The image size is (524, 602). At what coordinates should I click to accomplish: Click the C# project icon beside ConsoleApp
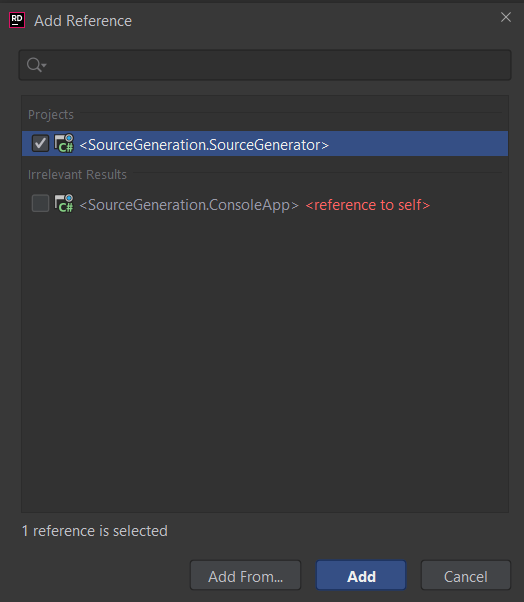tap(64, 203)
